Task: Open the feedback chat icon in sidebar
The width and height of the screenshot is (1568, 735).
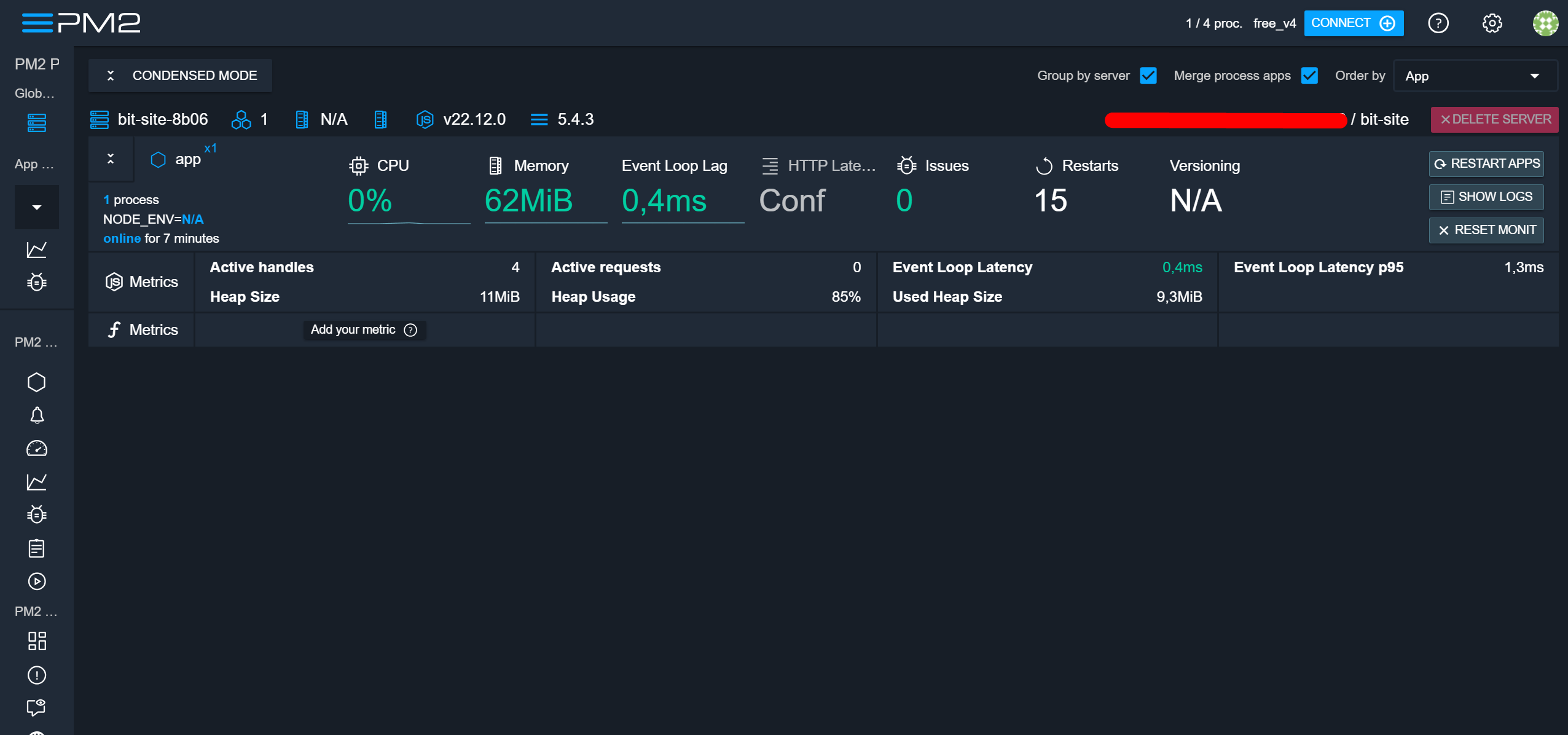Action: click(x=37, y=707)
